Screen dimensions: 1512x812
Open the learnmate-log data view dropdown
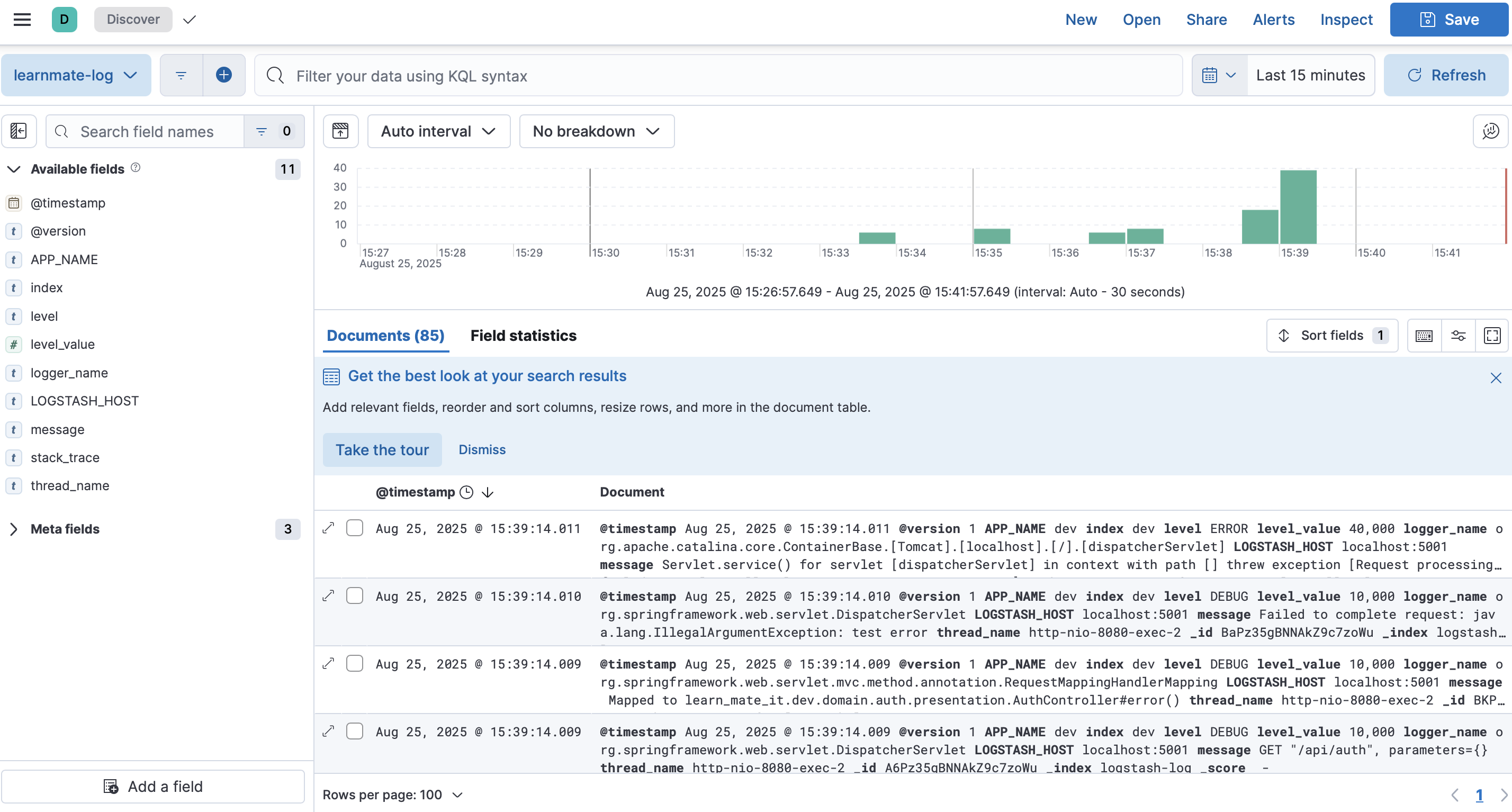[x=76, y=75]
